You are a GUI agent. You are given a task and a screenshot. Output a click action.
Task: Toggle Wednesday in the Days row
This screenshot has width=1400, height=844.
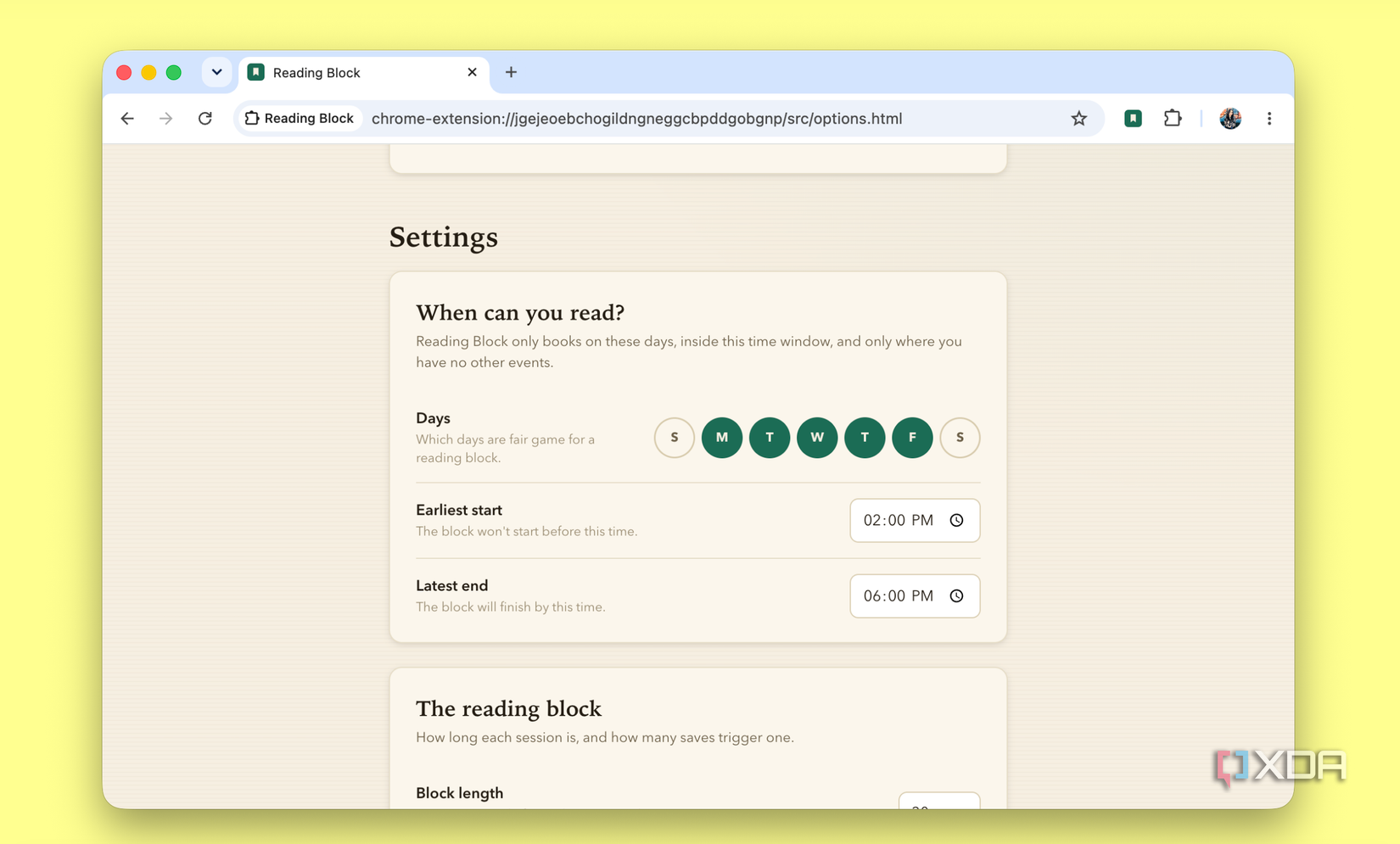coord(817,438)
